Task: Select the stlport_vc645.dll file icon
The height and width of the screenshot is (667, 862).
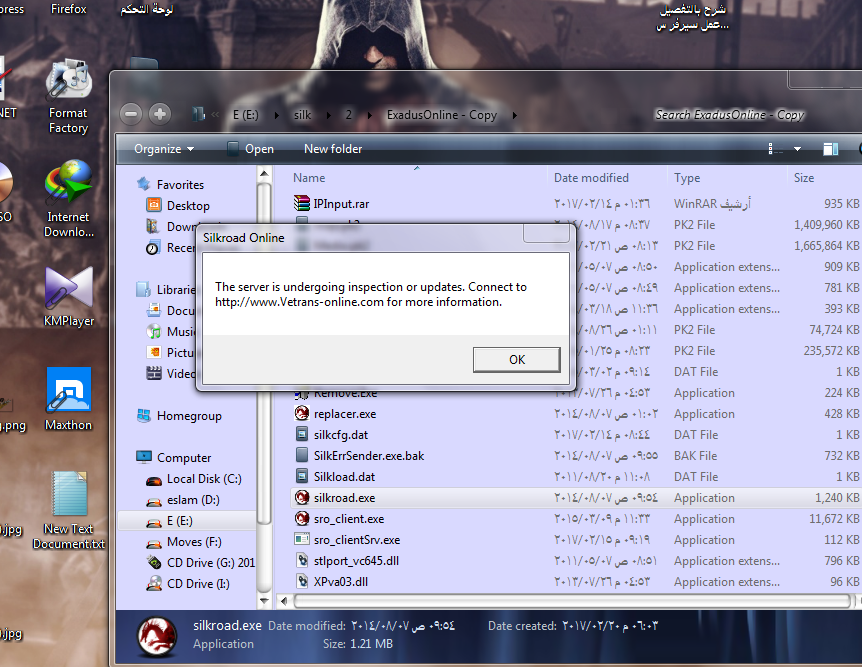Action: click(302, 560)
